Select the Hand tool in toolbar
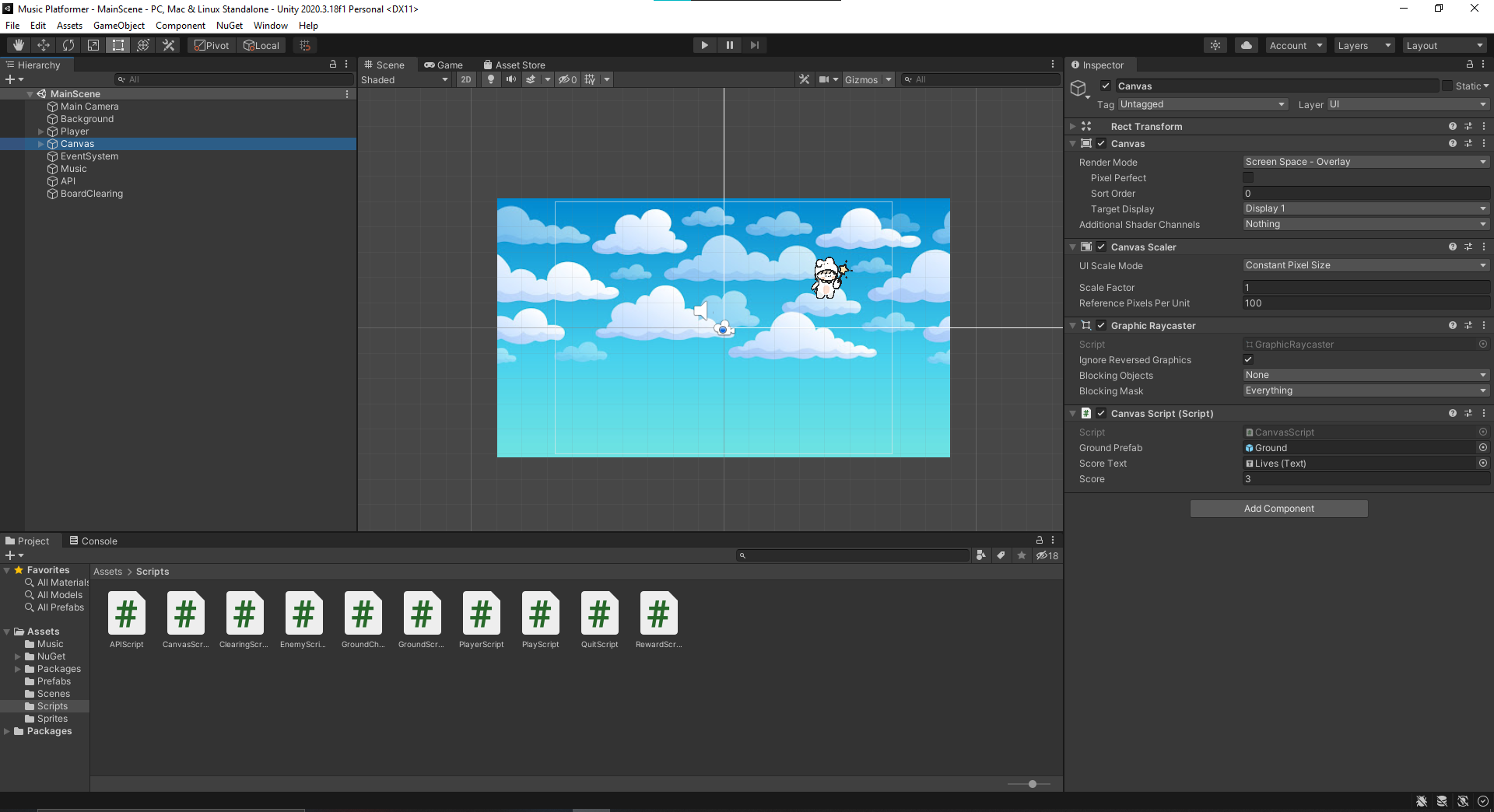This screenshot has height=812, width=1494. click(x=19, y=45)
